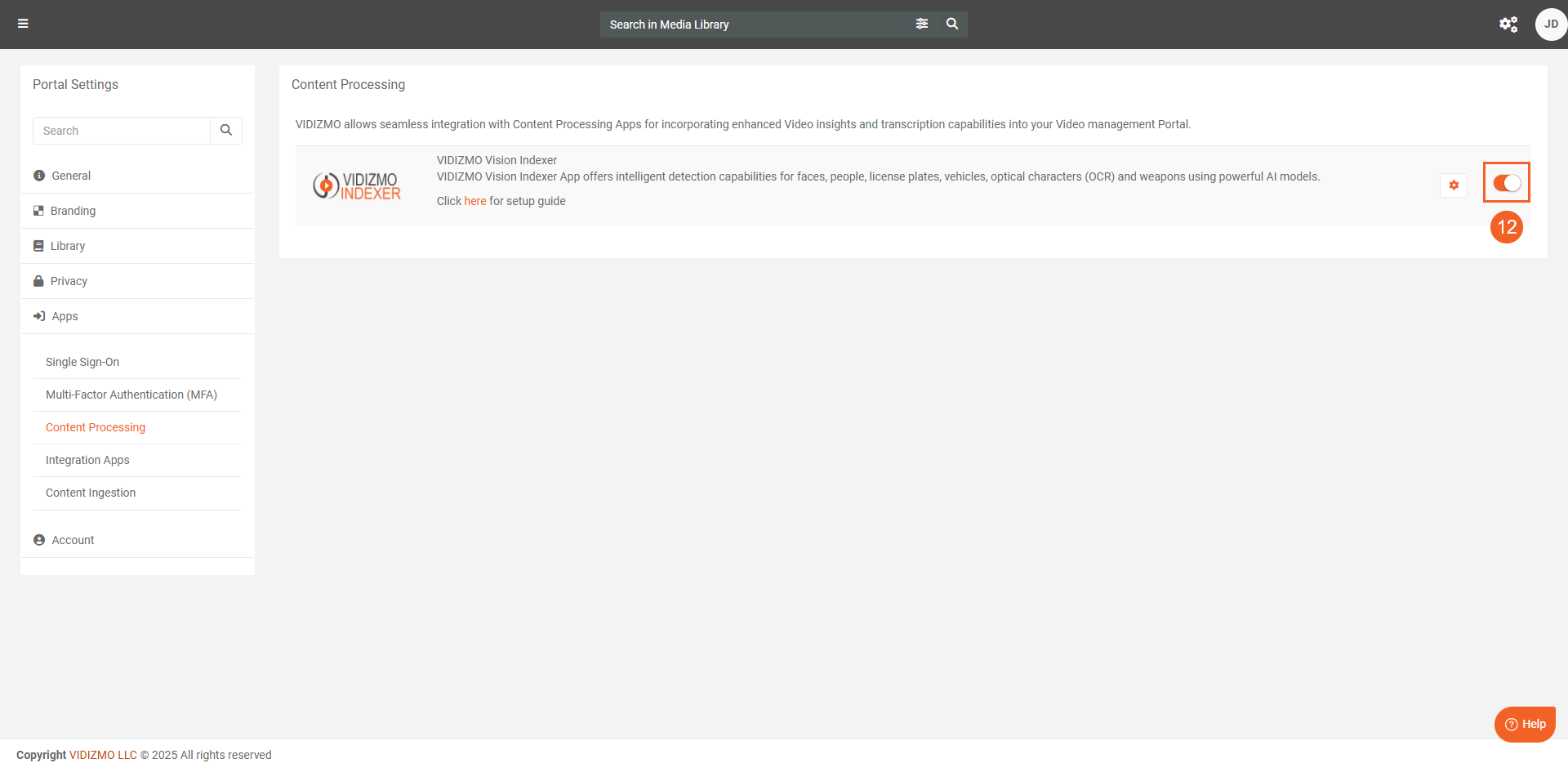
Task: Select Single Sign-On in the Apps submenu
Action: (82, 362)
